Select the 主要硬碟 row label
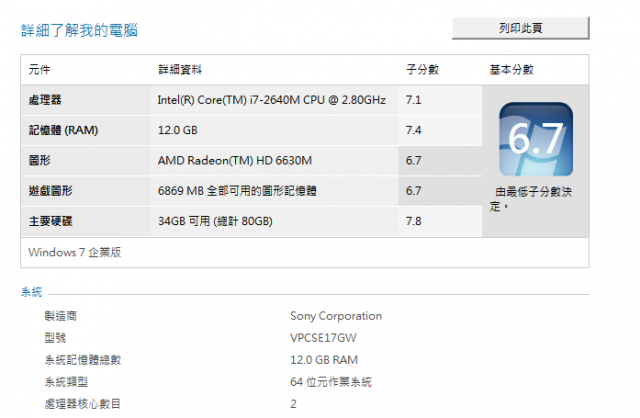The height and width of the screenshot is (418, 640). (x=51, y=221)
